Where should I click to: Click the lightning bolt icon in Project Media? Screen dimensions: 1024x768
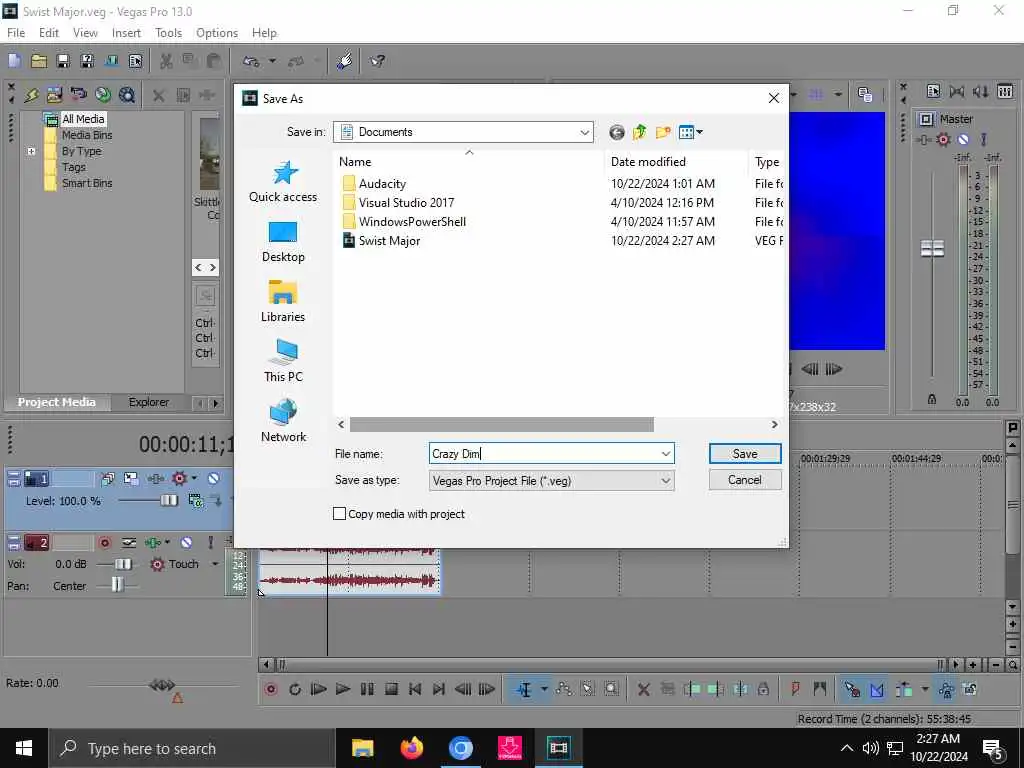pyautogui.click(x=31, y=95)
